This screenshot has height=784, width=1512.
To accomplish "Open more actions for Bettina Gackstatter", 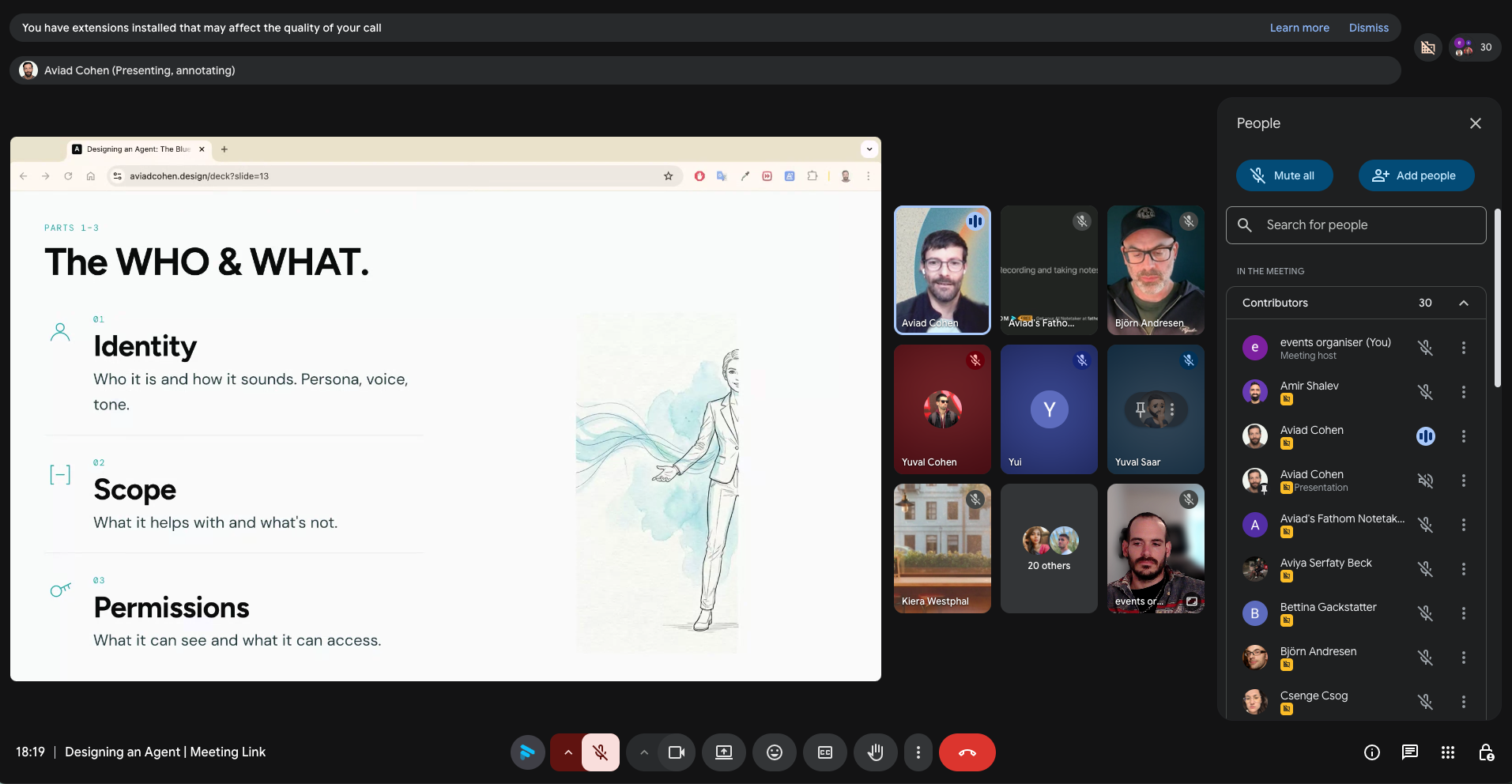I will pos(1464,613).
